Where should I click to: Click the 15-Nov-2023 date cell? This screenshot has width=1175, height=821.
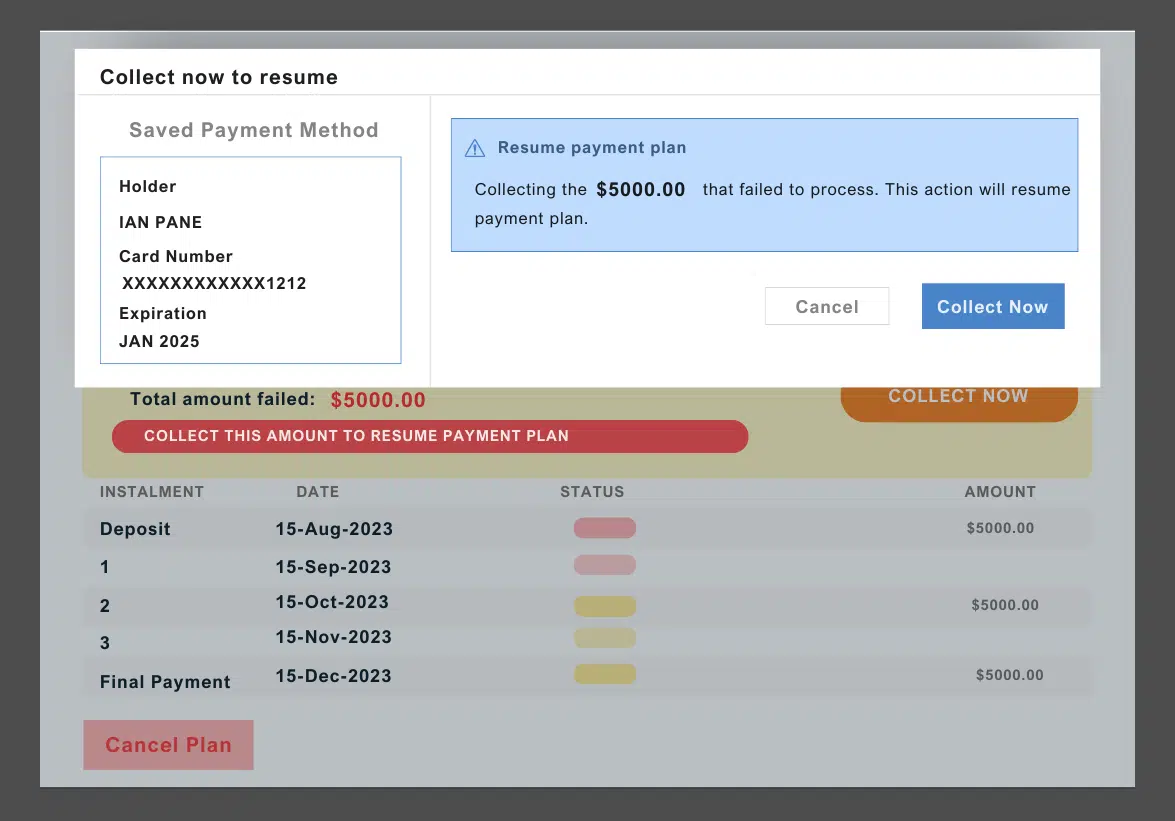tap(333, 637)
